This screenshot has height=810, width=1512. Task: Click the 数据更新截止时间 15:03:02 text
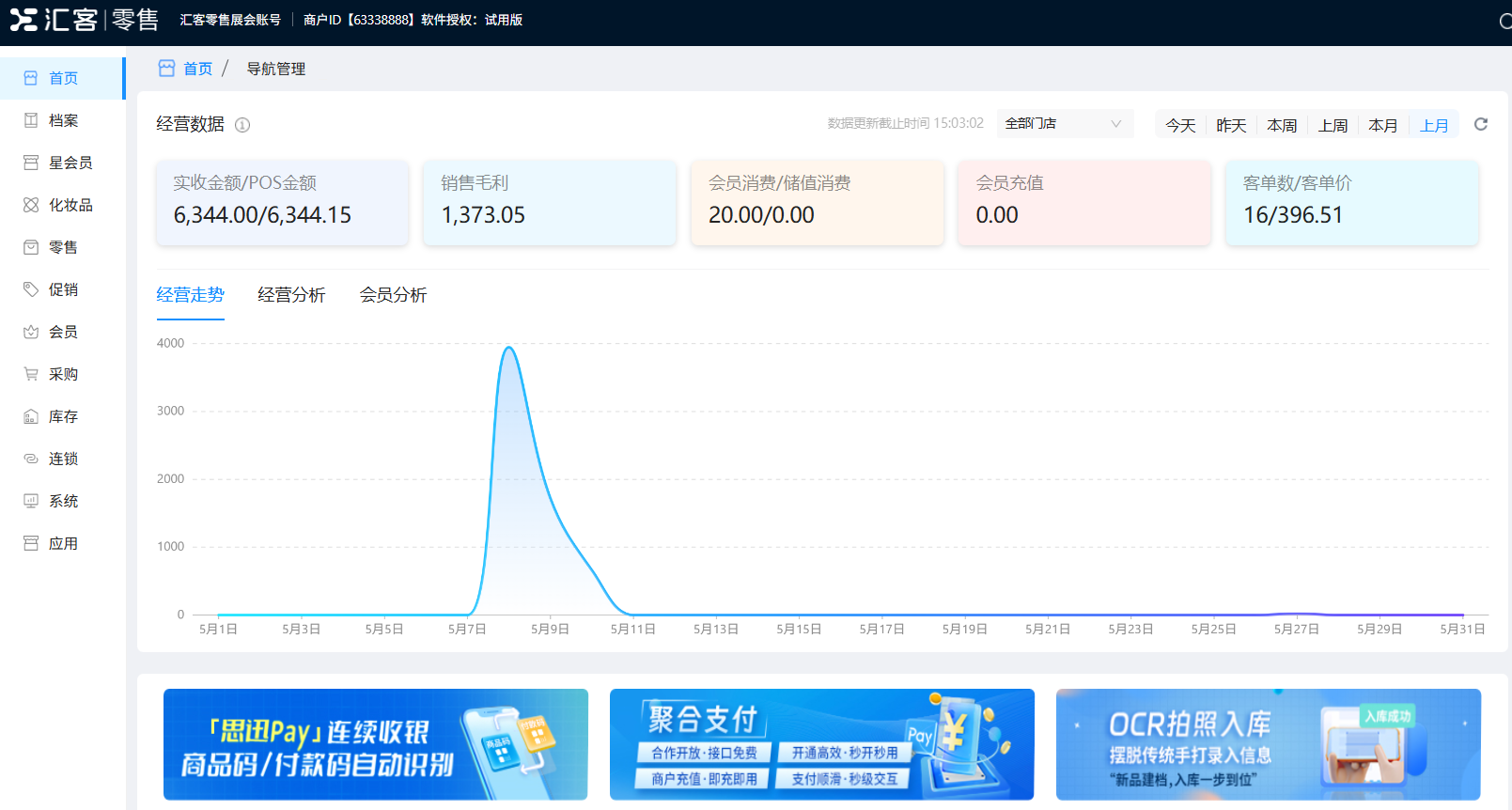coord(906,123)
